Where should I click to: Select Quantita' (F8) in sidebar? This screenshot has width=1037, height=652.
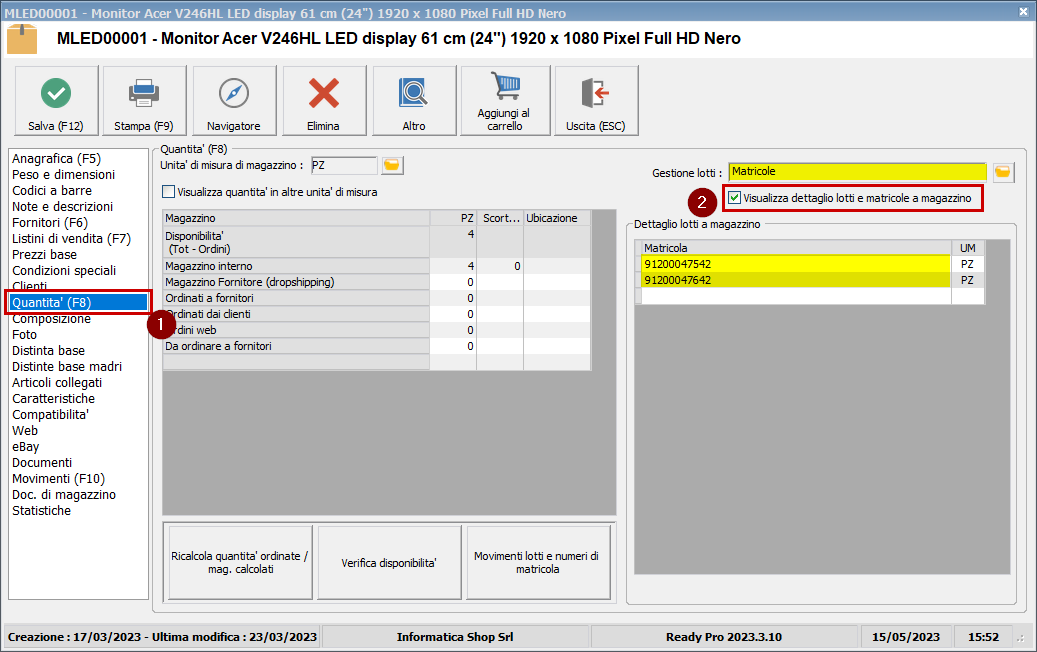pyautogui.click(x=79, y=302)
